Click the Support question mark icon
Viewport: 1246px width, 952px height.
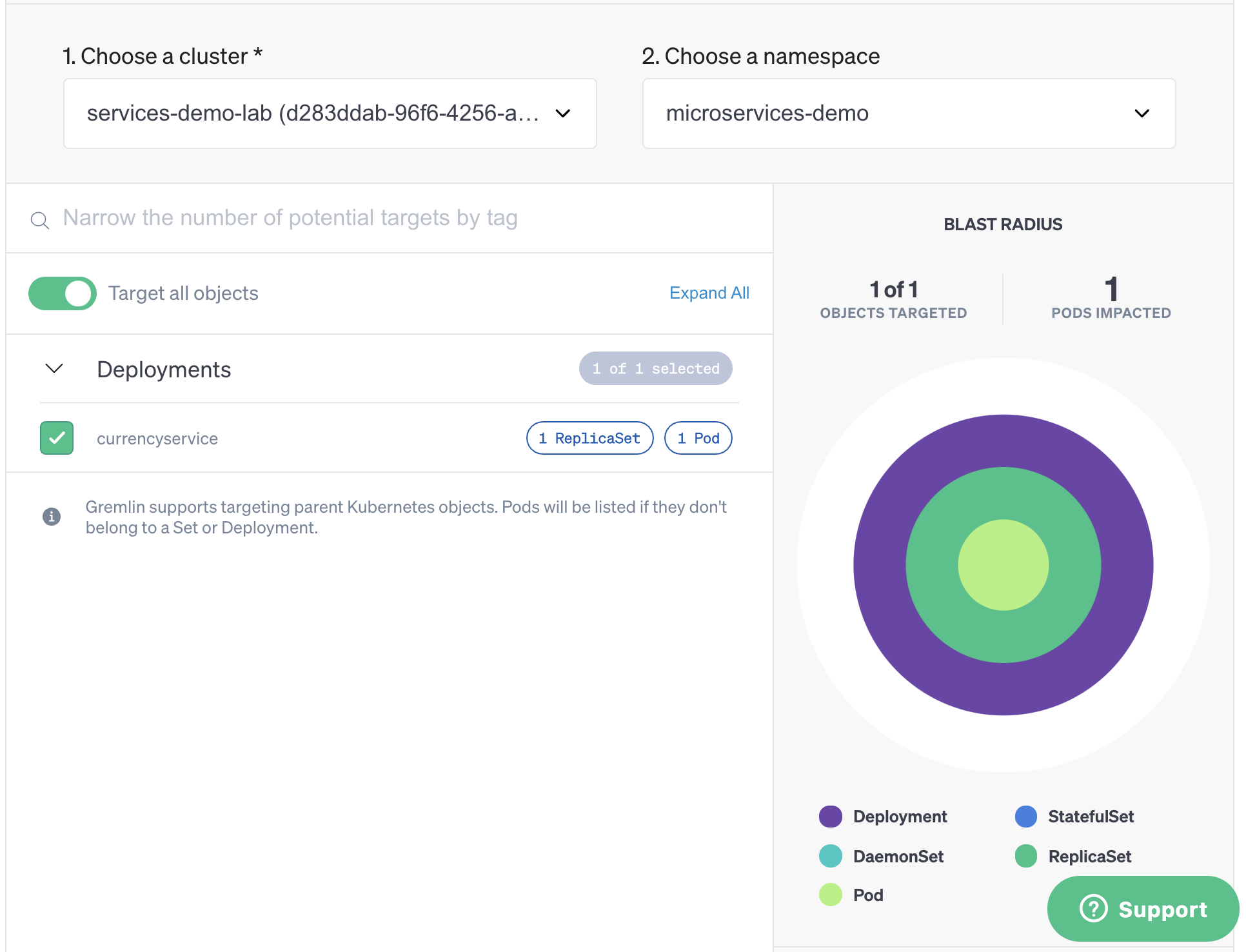point(1093,909)
